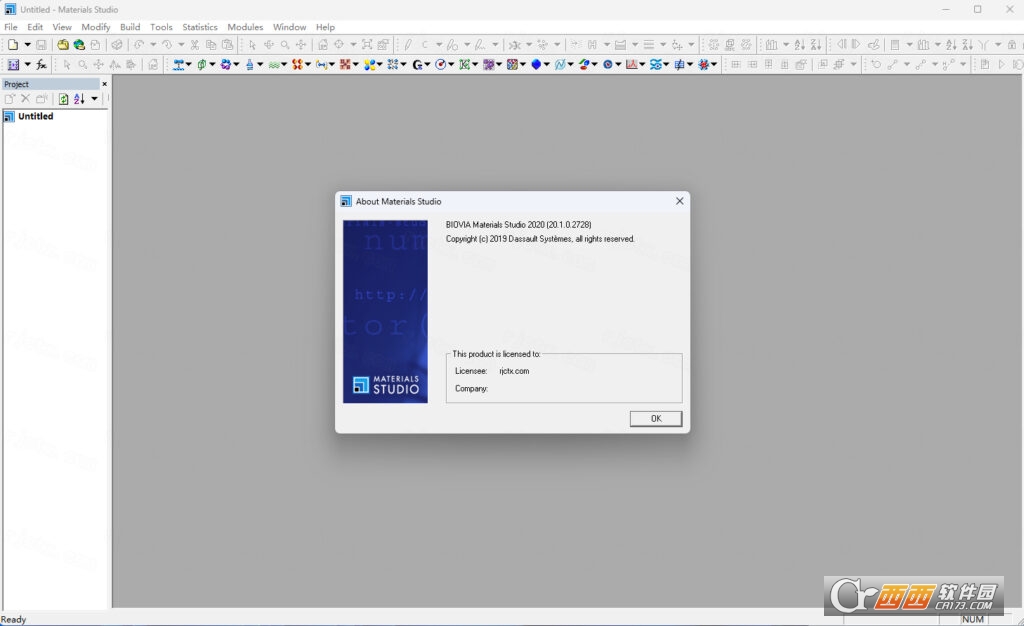The height and width of the screenshot is (626, 1024).
Task: Click the green cylinder module icon
Action: 202,64
